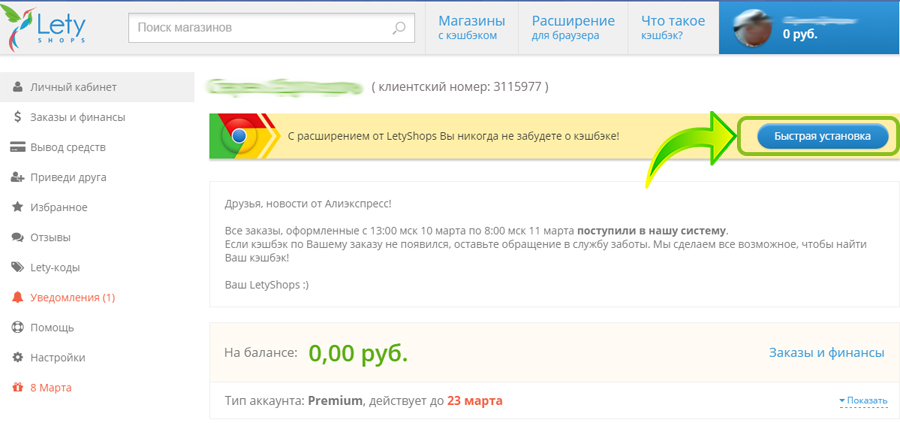Click the bold поступили в нашу систему text
Viewport: 900px width, 423px height.
pos(652,231)
